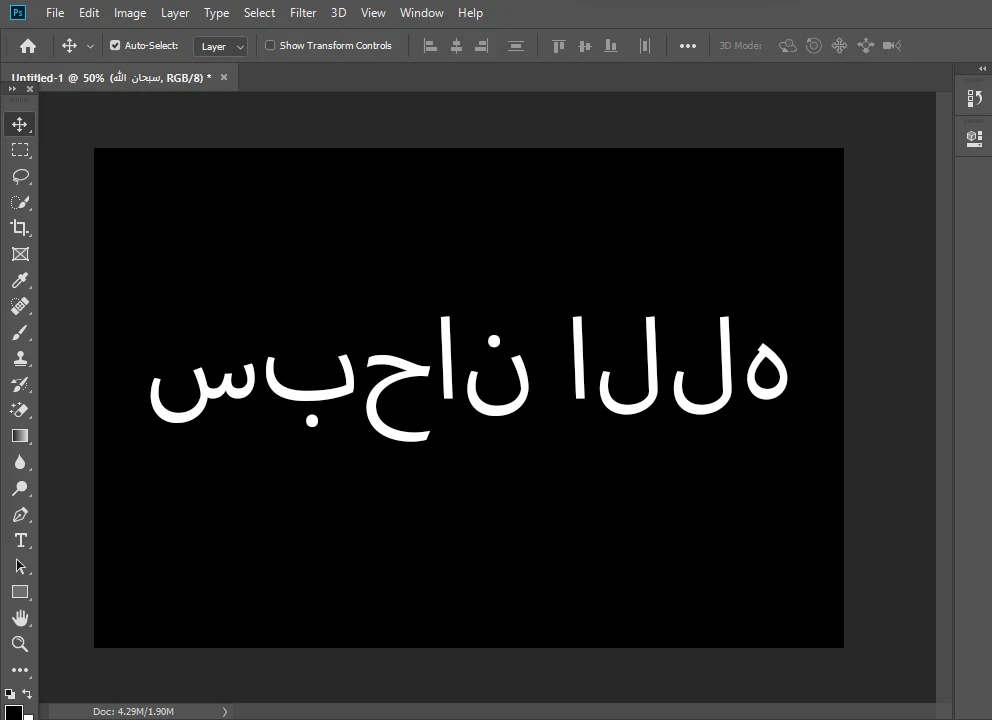Toggle the Auto-Select checkbox

(x=115, y=45)
